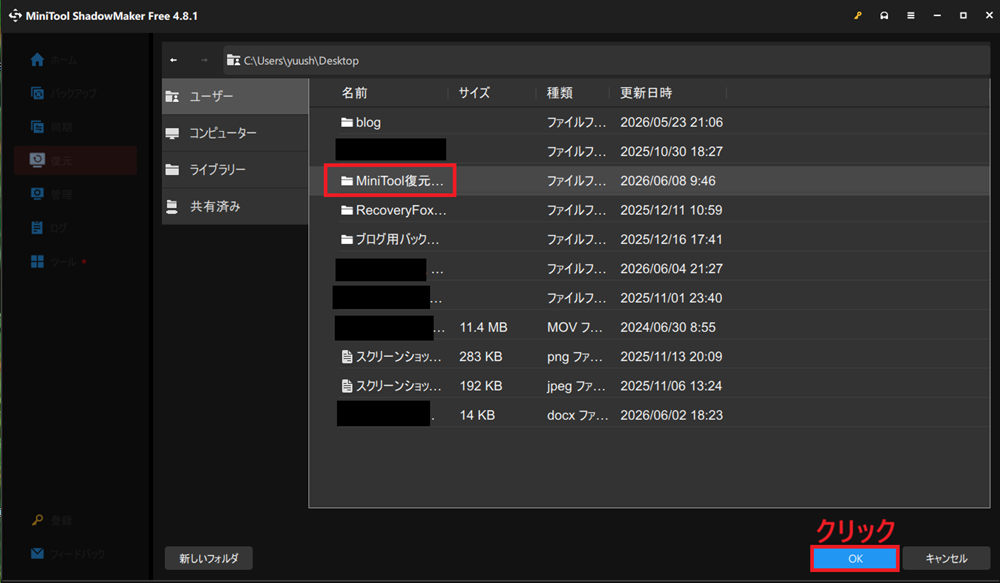
Task: Select ユーザー in the location list
Action: [x=235, y=96]
